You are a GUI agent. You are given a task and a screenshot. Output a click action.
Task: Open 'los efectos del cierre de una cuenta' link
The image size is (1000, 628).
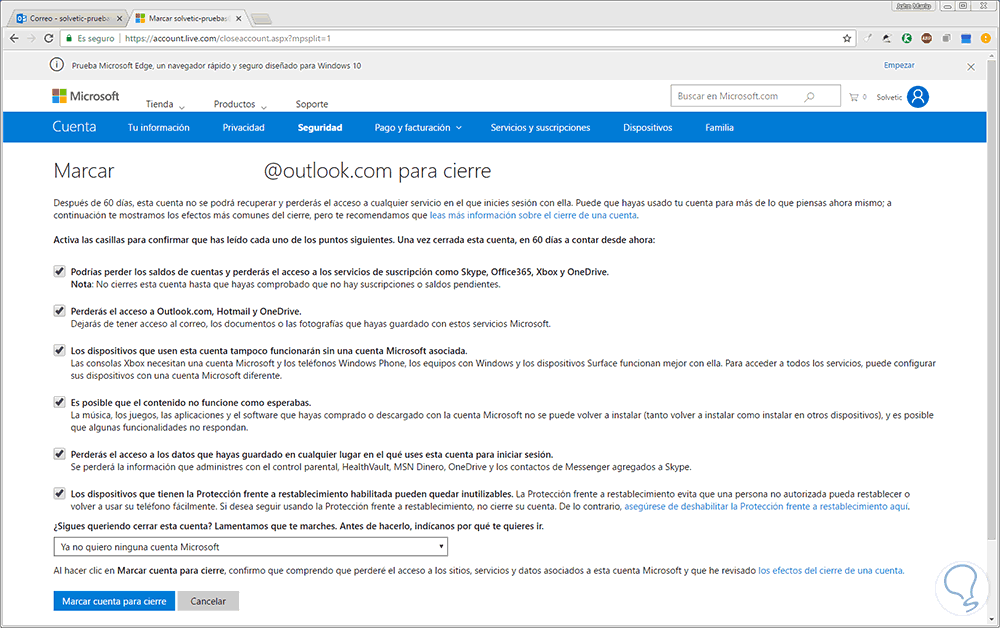click(x=830, y=571)
